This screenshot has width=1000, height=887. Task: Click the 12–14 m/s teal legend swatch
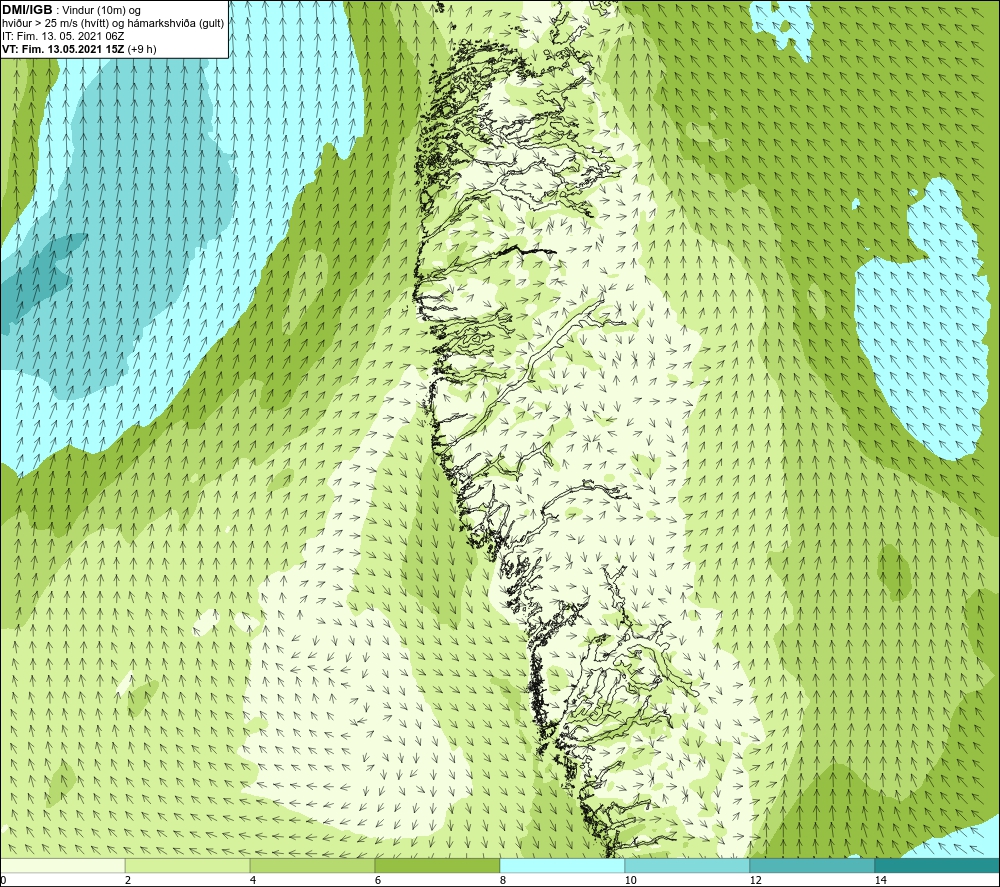tap(812, 866)
